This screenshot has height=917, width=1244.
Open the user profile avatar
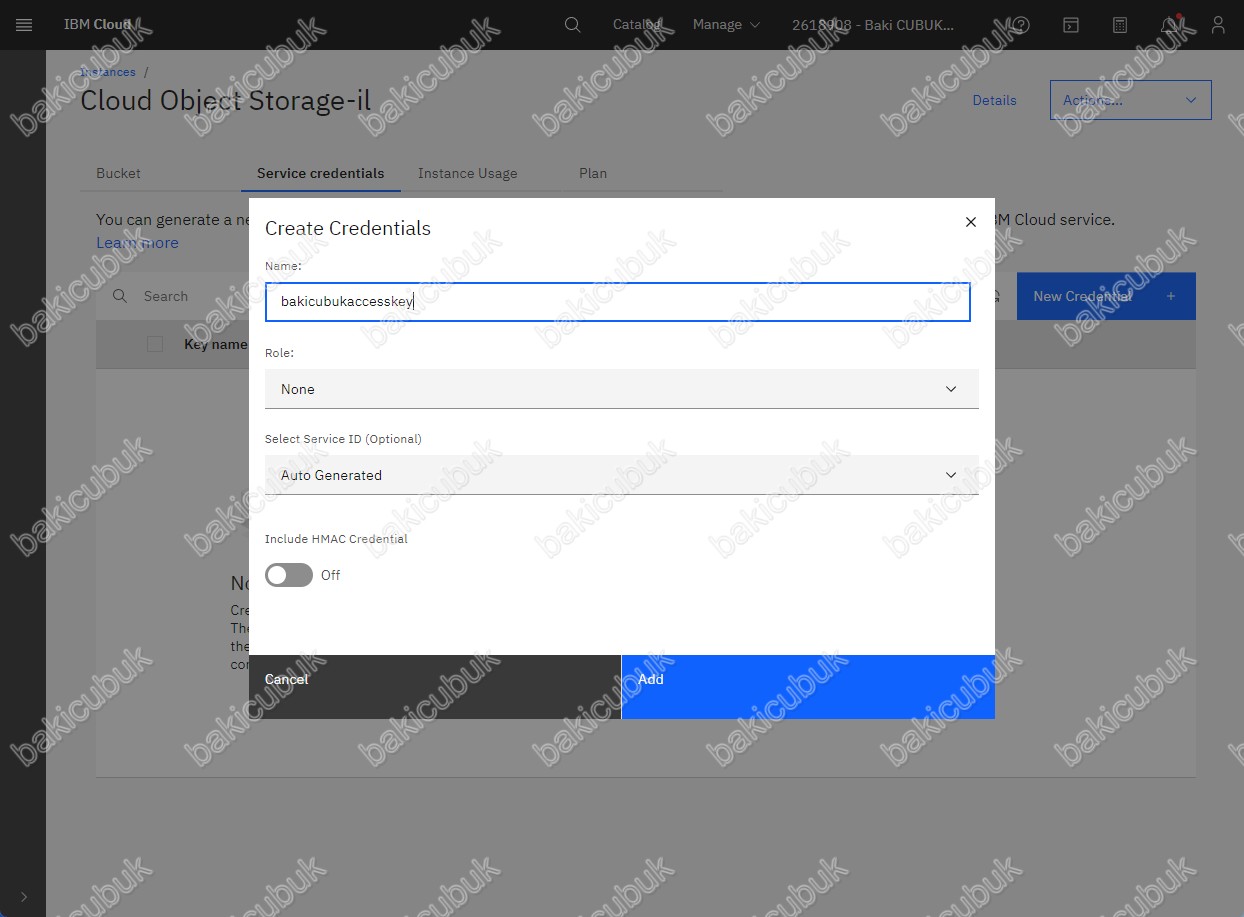click(1218, 25)
